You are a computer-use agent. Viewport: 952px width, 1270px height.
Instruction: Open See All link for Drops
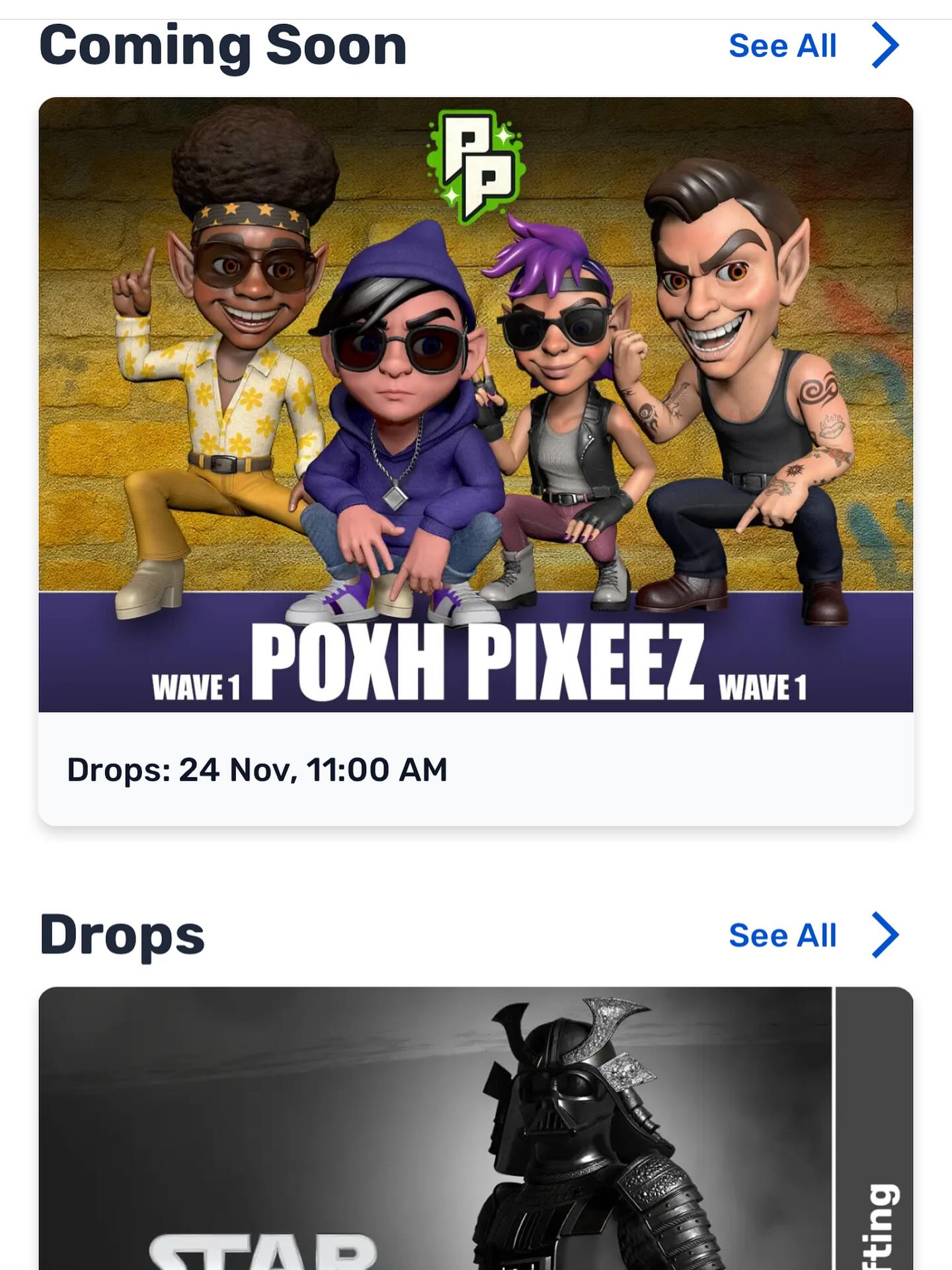pos(783,935)
